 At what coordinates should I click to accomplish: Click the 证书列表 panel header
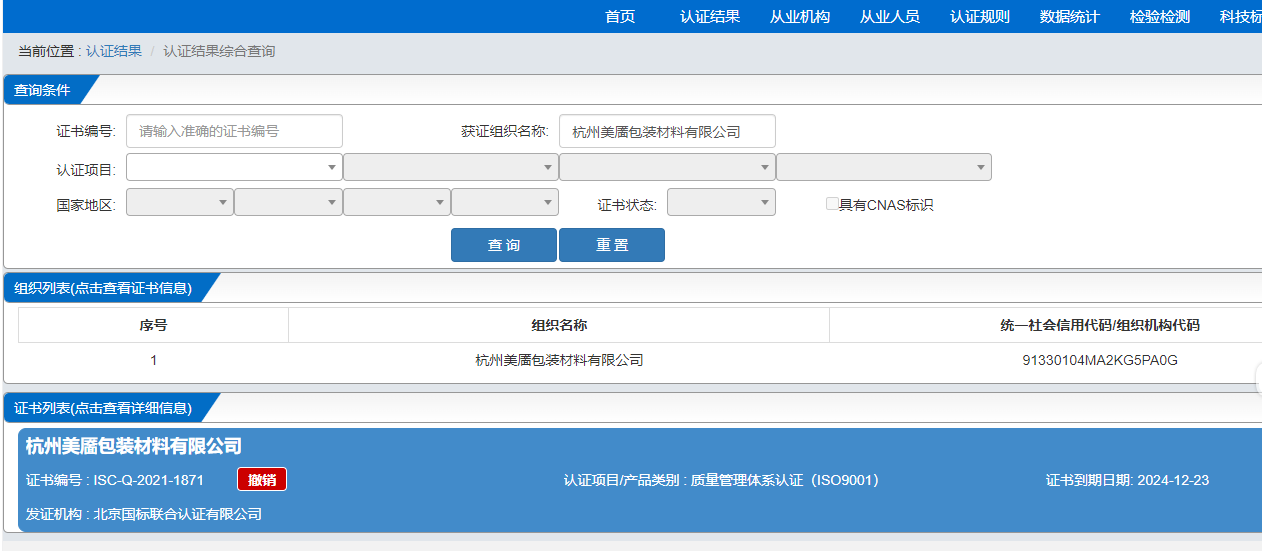[x=103, y=407]
